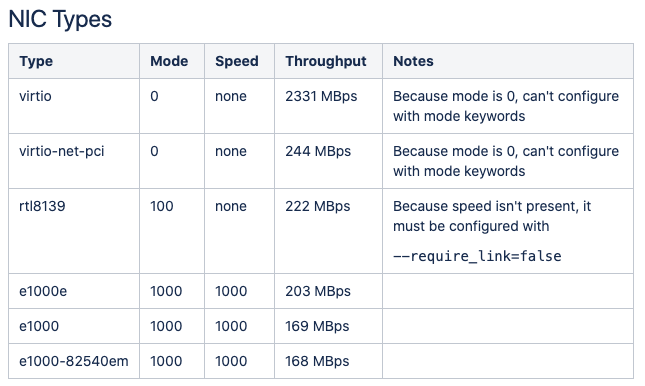Screen dimensions: 645x386
Task: Select rtl8139 mode value 100
Action: tap(162, 206)
